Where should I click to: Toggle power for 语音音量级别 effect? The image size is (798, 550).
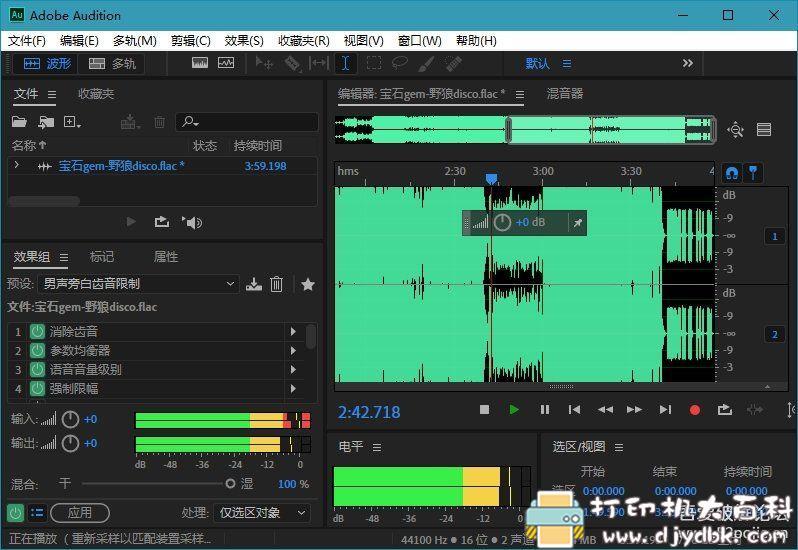37,369
